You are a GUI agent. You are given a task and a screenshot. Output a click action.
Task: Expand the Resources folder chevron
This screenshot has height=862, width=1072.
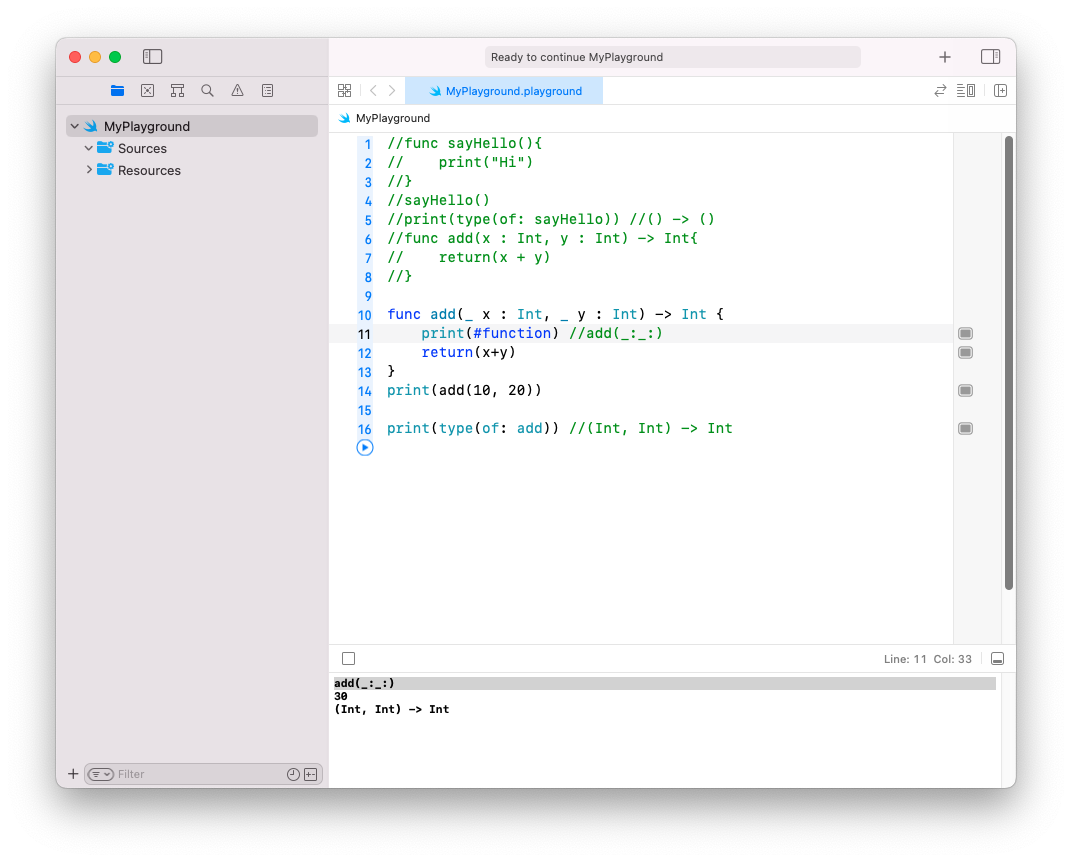[89, 170]
